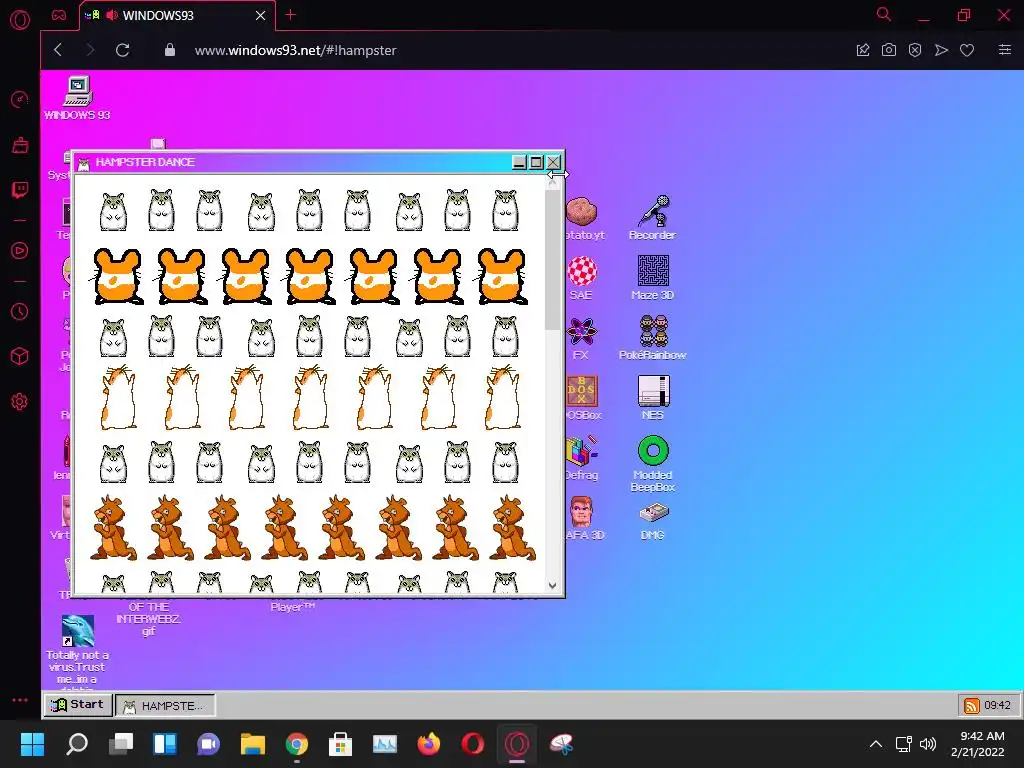
Task: Launch Firefox from the taskbar
Action: (428, 744)
